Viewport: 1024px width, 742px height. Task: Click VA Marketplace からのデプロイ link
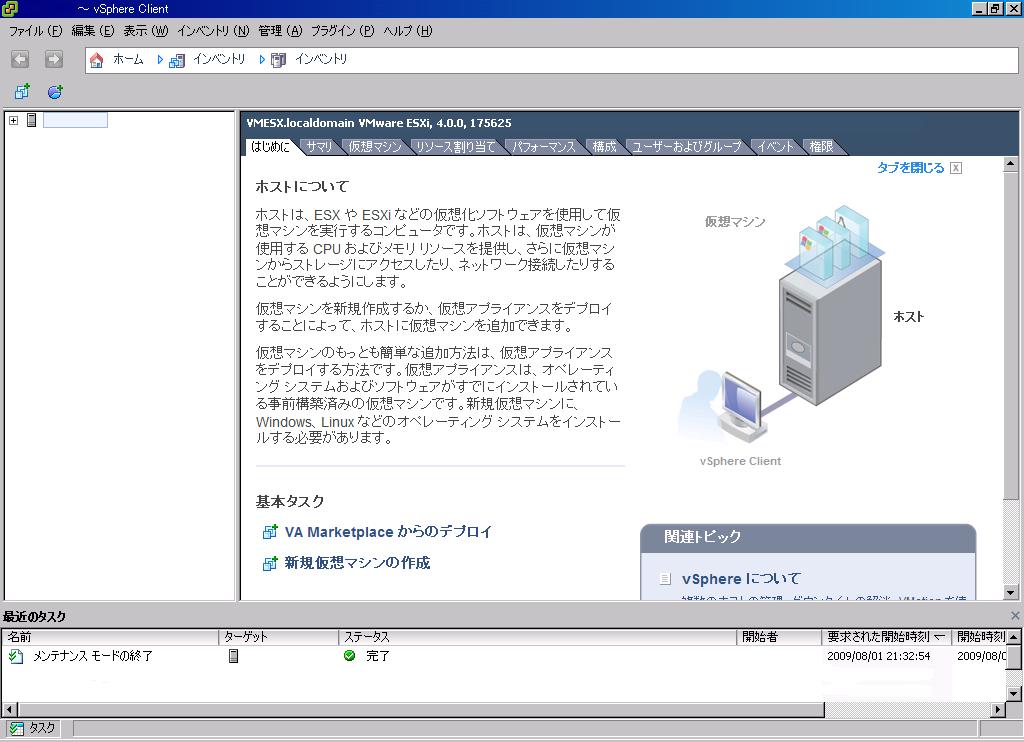tap(388, 532)
